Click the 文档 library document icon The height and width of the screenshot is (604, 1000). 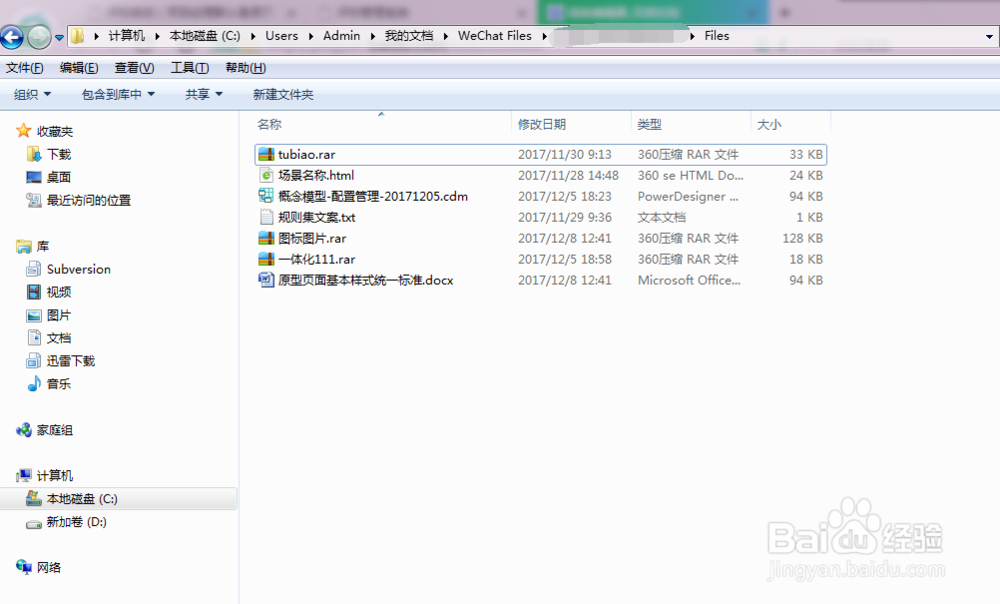pos(34,338)
